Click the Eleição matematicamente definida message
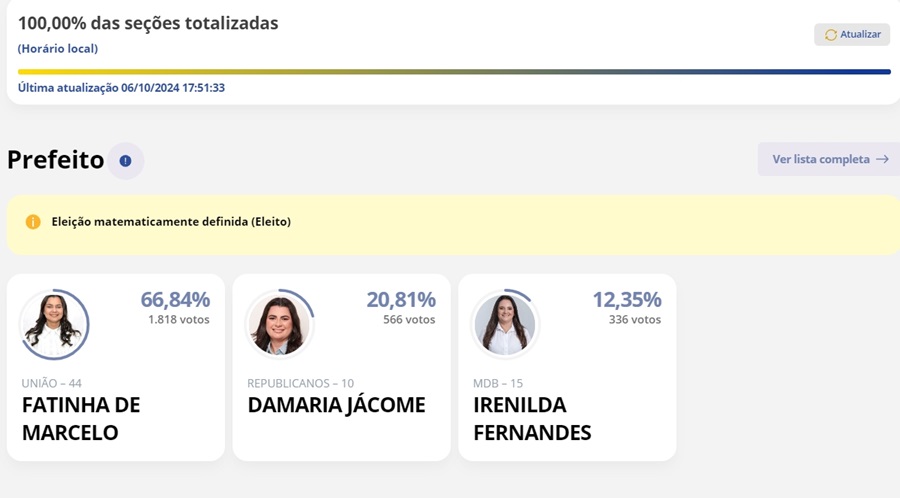Screen dimensions: 900x498 [171, 222]
